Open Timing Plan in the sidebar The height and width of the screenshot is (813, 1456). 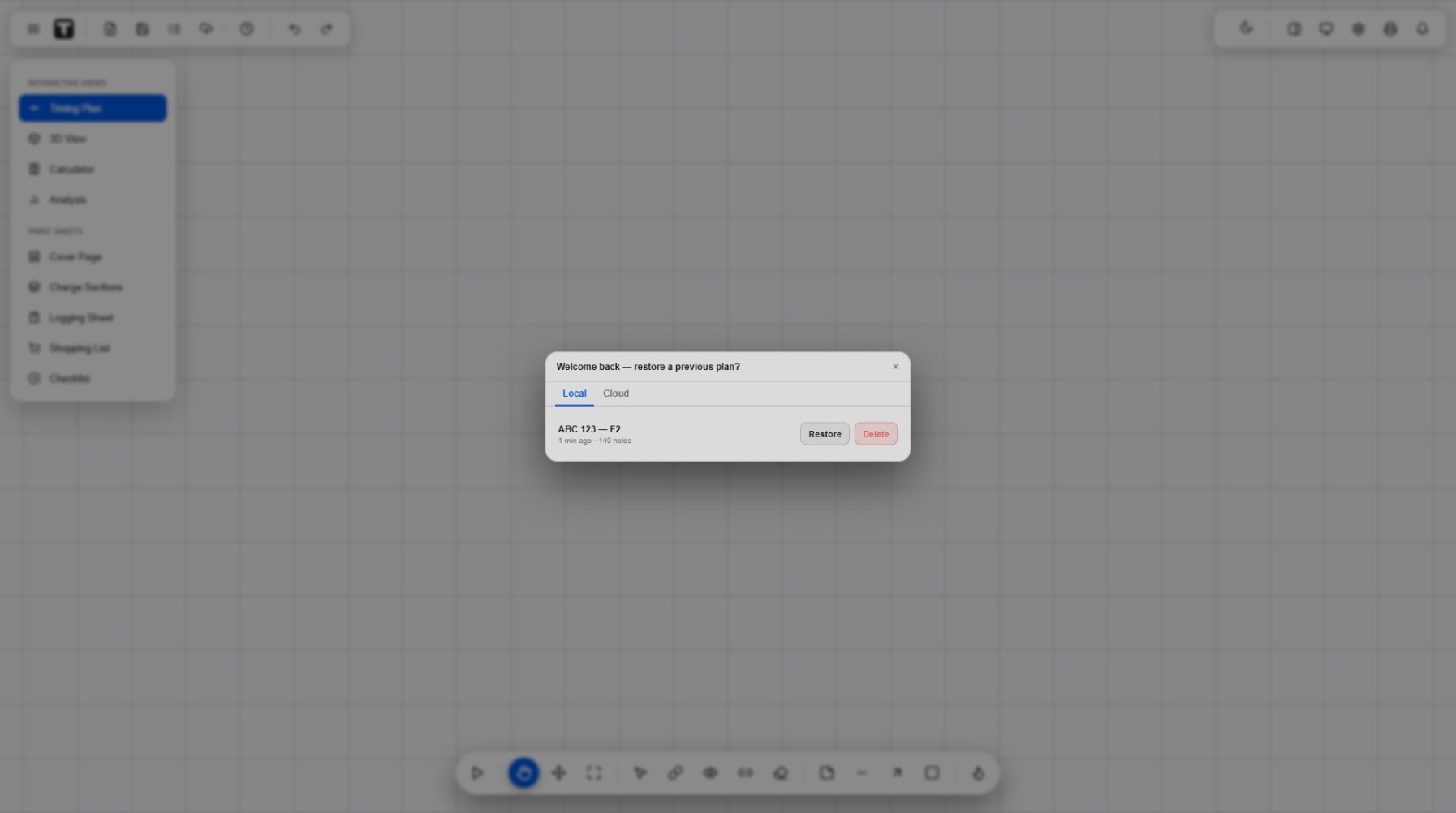click(x=93, y=108)
